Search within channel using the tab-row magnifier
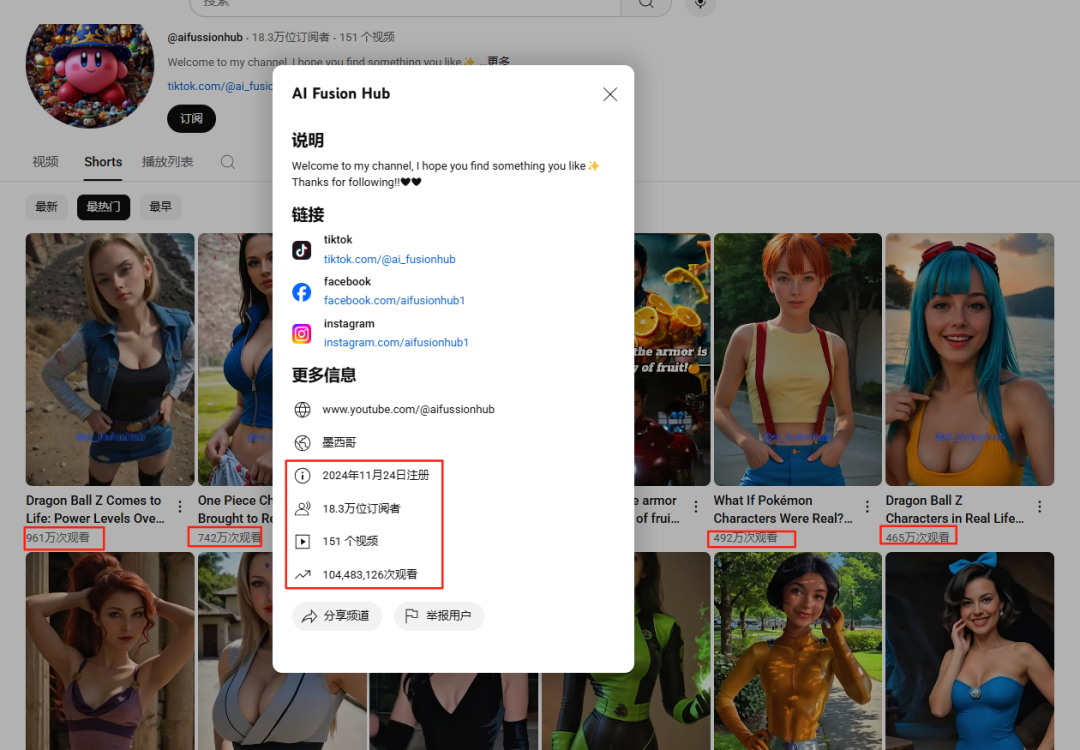The width and height of the screenshot is (1080, 750). 228,162
